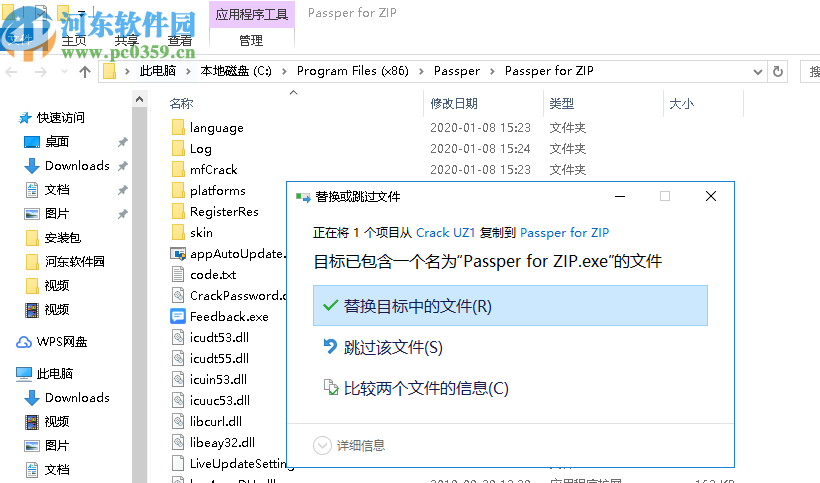The width and height of the screenshot is (820, 483).
Task: Select the Feedback.exe icon
Action: click(x=178, y=316)
